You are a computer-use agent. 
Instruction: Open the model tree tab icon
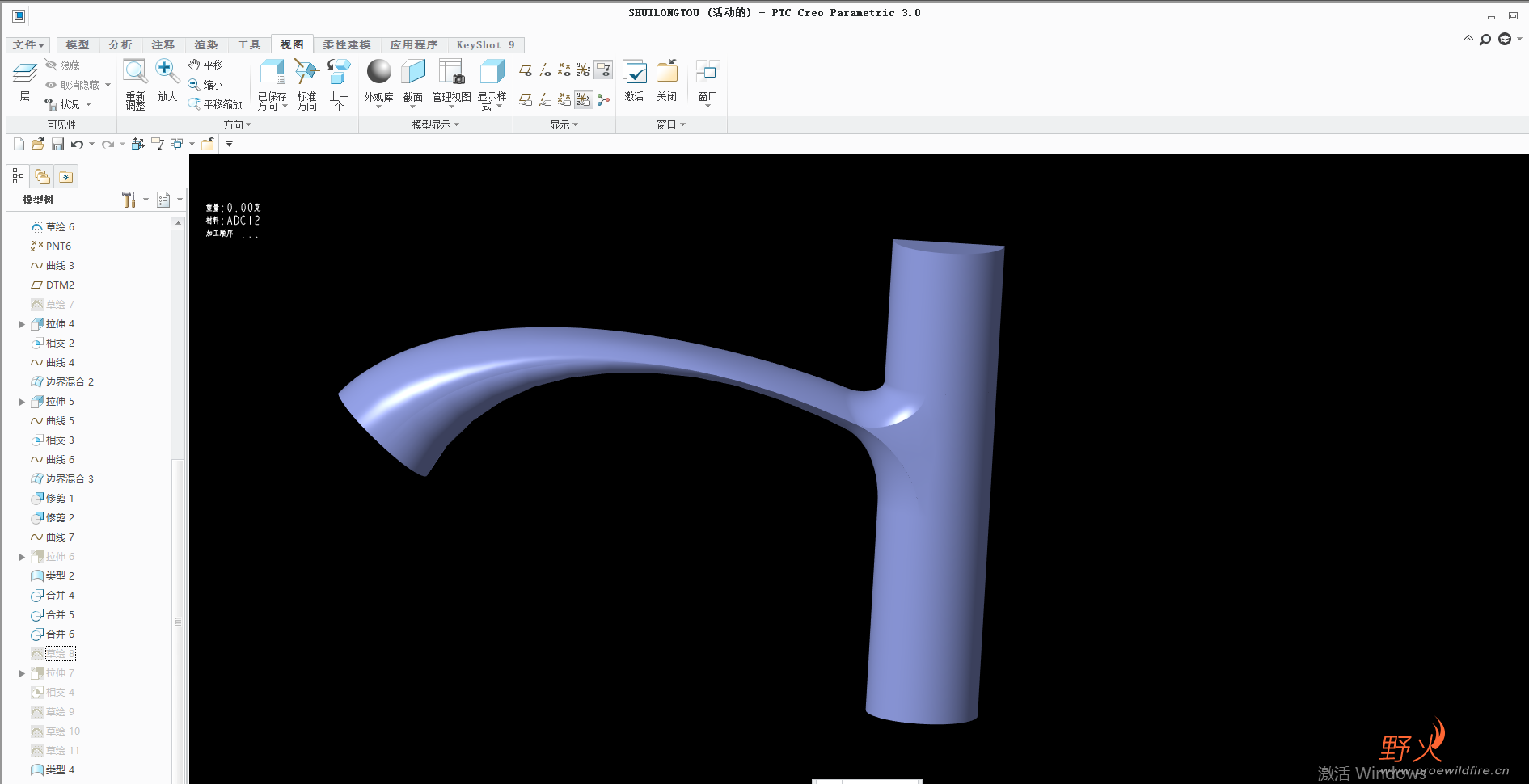(x=18, y=176)
